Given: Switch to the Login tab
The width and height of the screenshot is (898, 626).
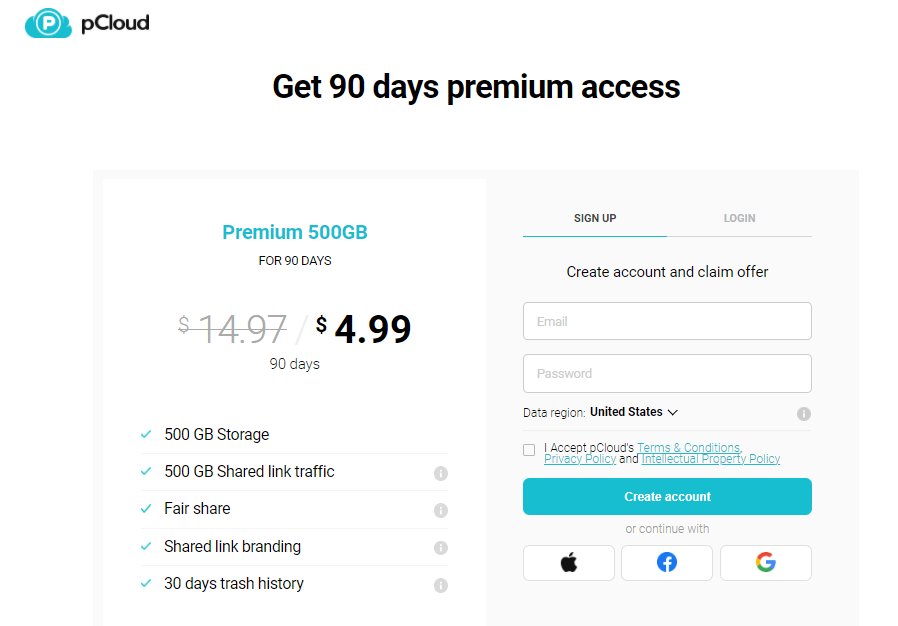Looking at the screenshot, I should 739,218.
